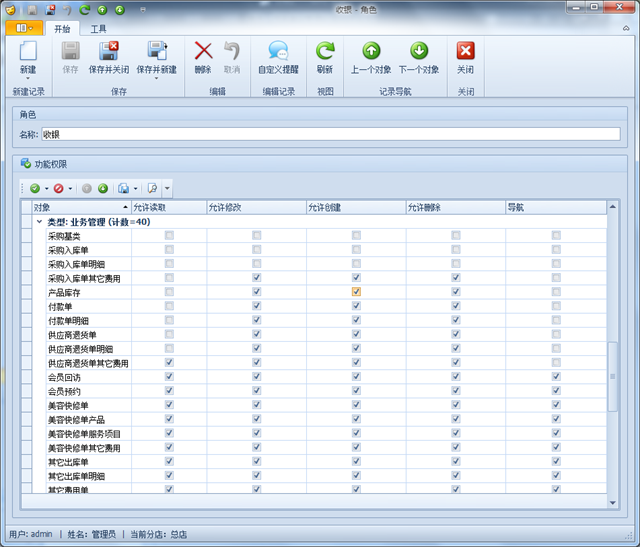The height and width of the screenshot is (547, 640).
Task: Click scrollbar up arrow at grid top
Action: 613,207
